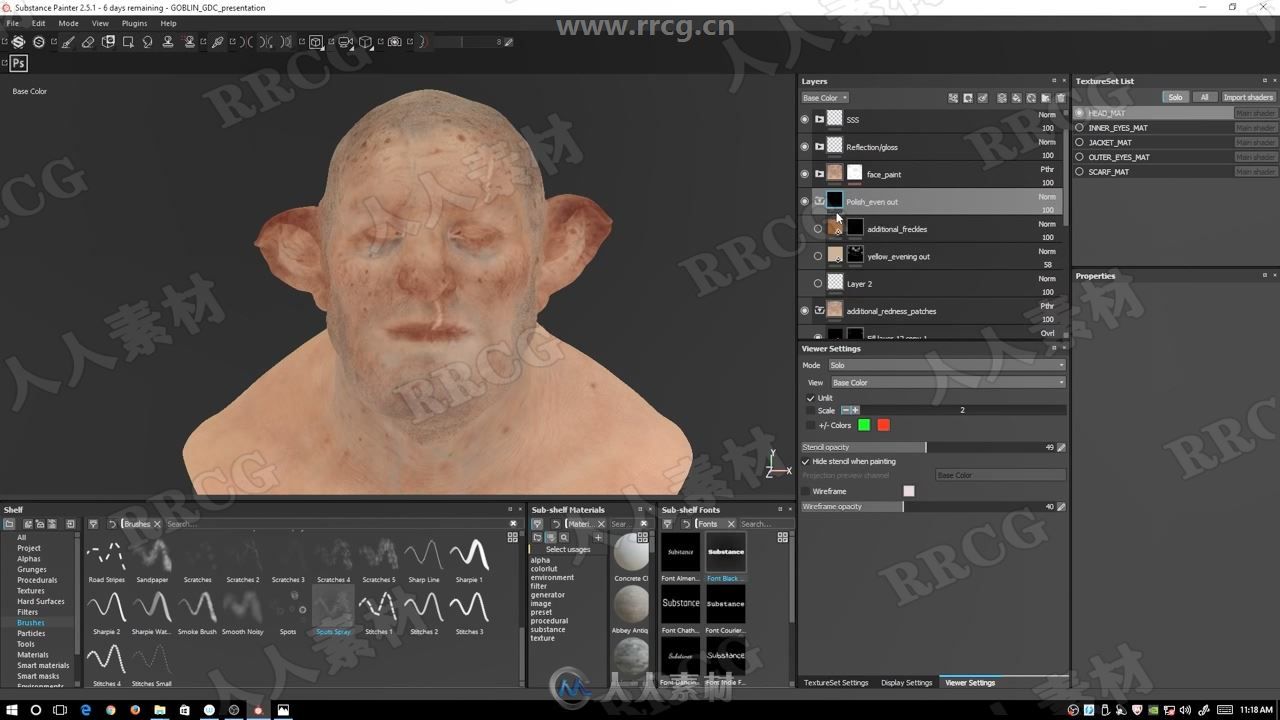Enable the Wireframe checkbox
The image size is (1280, 720).
click(806, 491)
